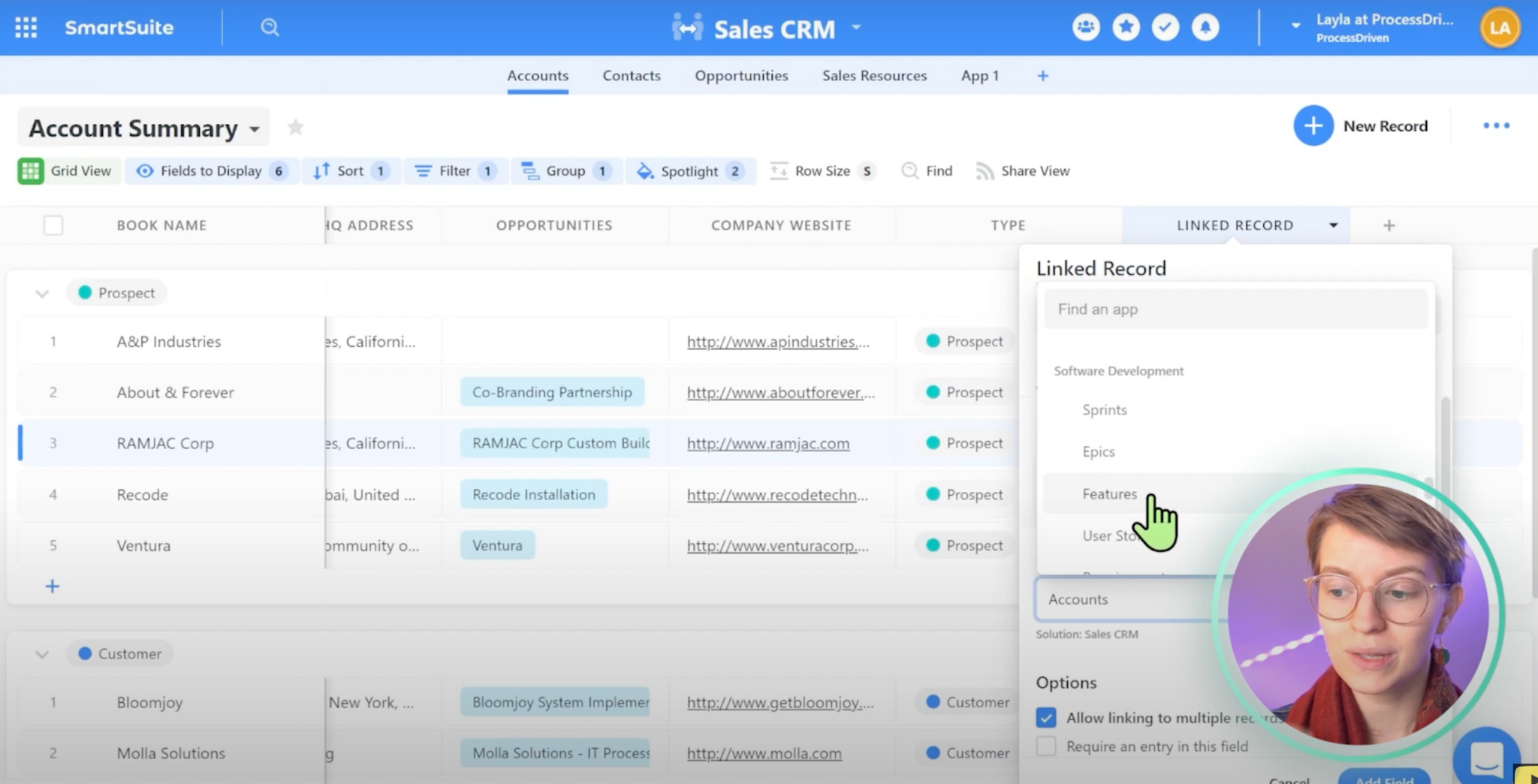1538x784 pixels.
Task: Click the blue New Record plus icon
Action: click(1313, 126)
